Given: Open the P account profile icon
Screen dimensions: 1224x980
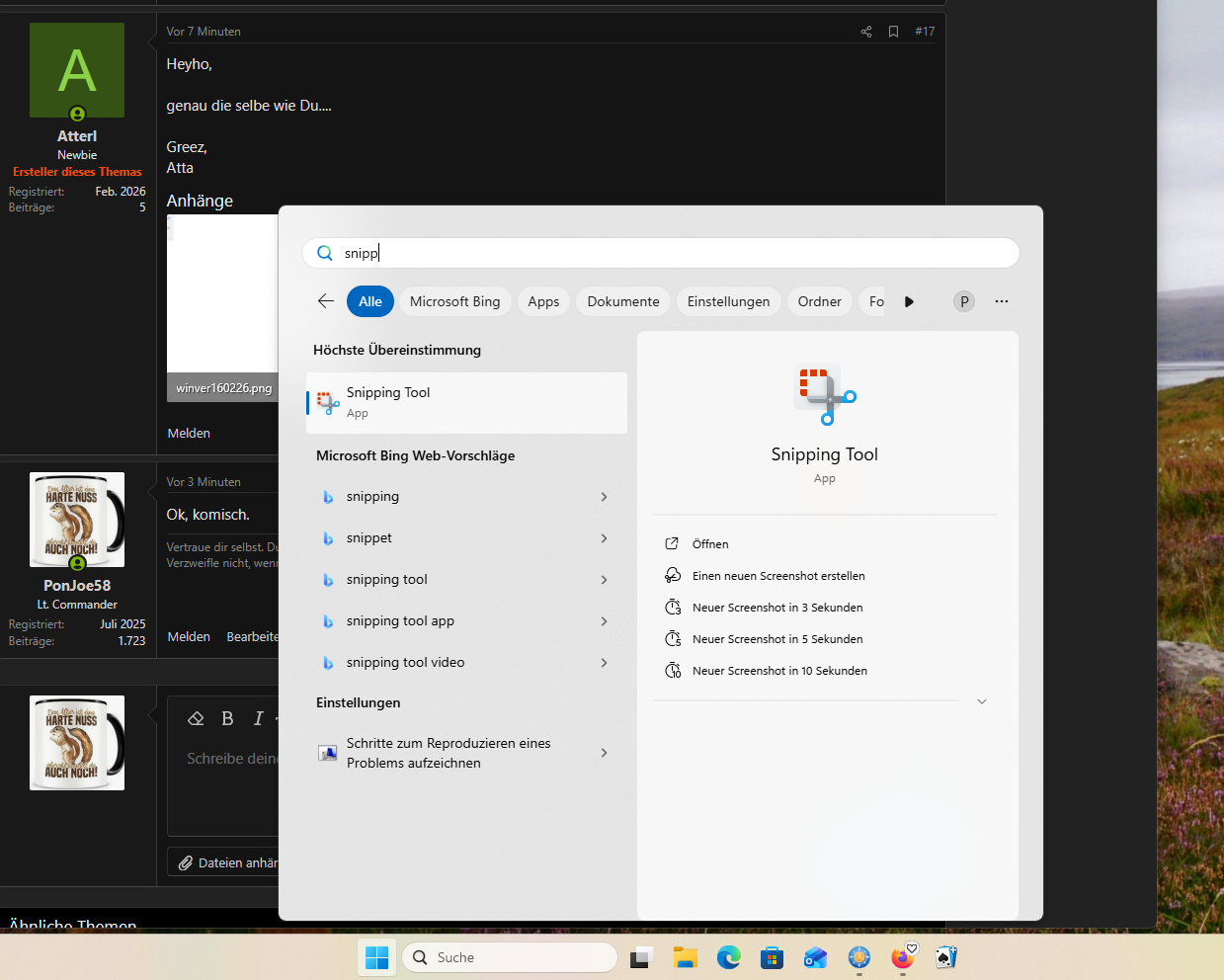Looking at the screenshot, I should coord(964,301).
